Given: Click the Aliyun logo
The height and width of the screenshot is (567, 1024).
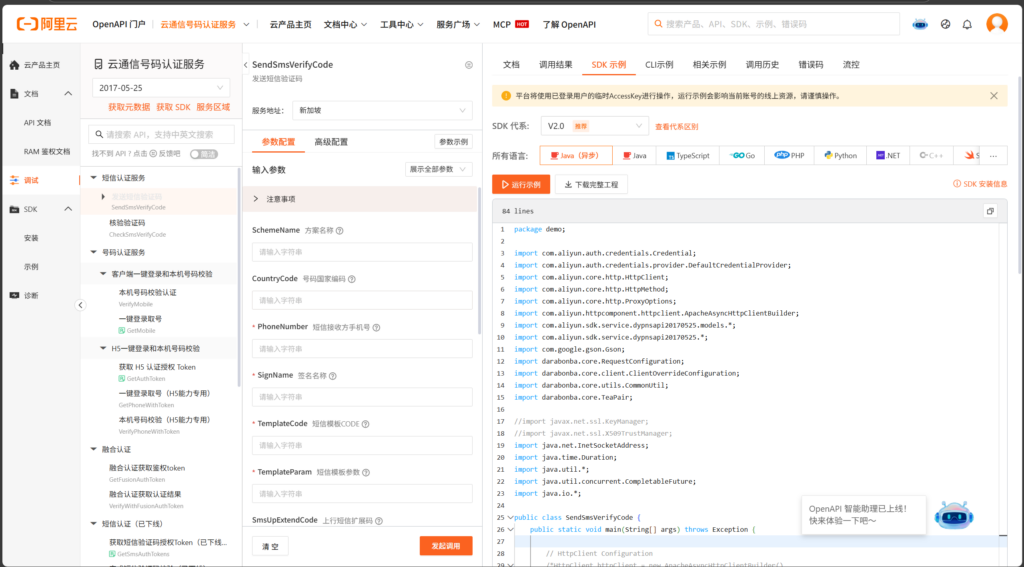Looking at the screenshot, I should coord(44,23).
